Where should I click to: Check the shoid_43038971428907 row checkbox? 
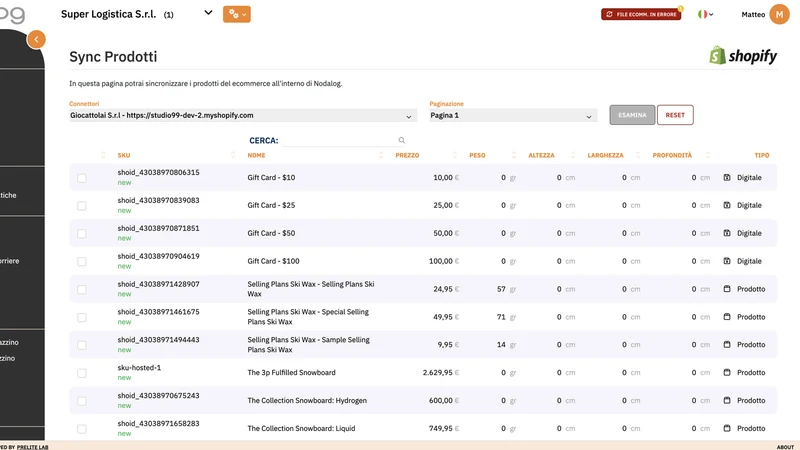click(x=82, y=289)
